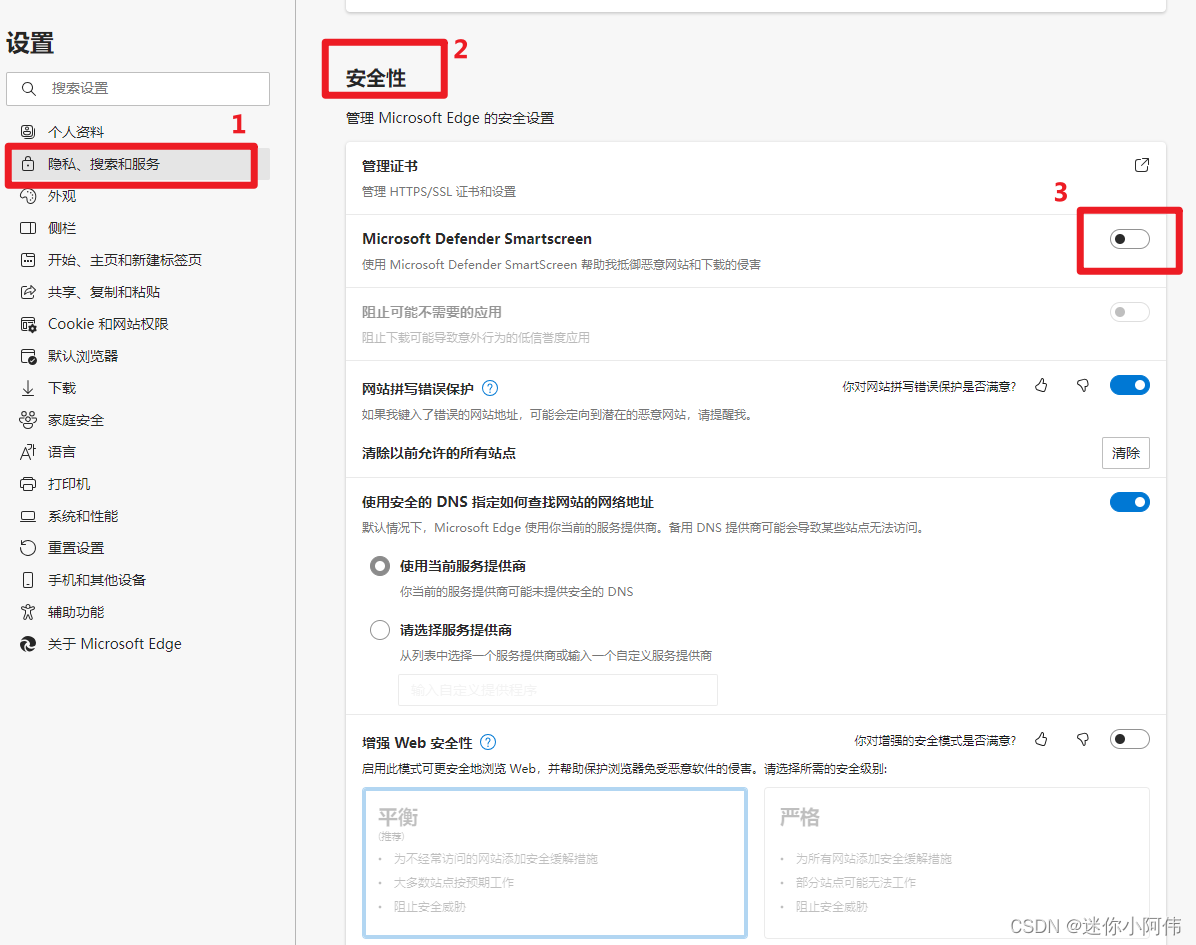This screenshot has height=945, width=1196.
Task: Click the 外观 appearance palette icon
Action: [28, 196]
